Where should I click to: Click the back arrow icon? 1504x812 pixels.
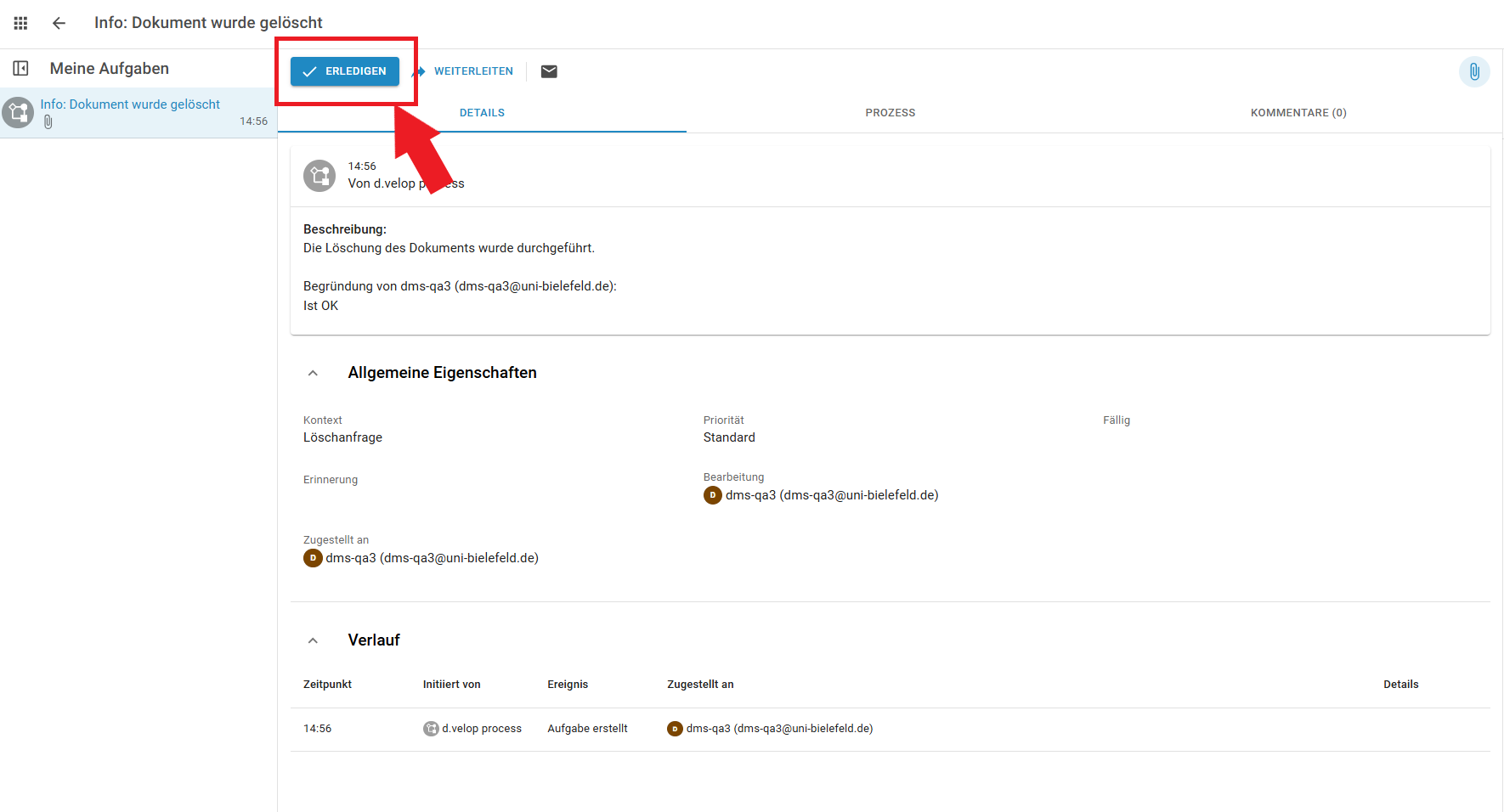click(59, 23)
